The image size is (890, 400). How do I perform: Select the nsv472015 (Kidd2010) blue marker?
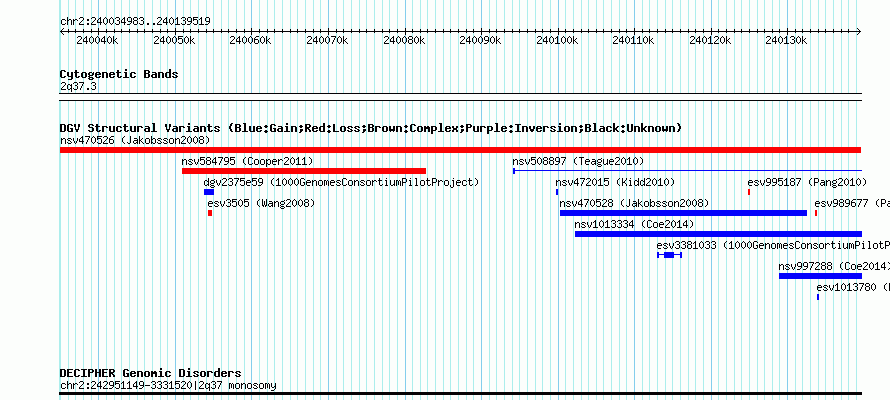coord(557,192)
